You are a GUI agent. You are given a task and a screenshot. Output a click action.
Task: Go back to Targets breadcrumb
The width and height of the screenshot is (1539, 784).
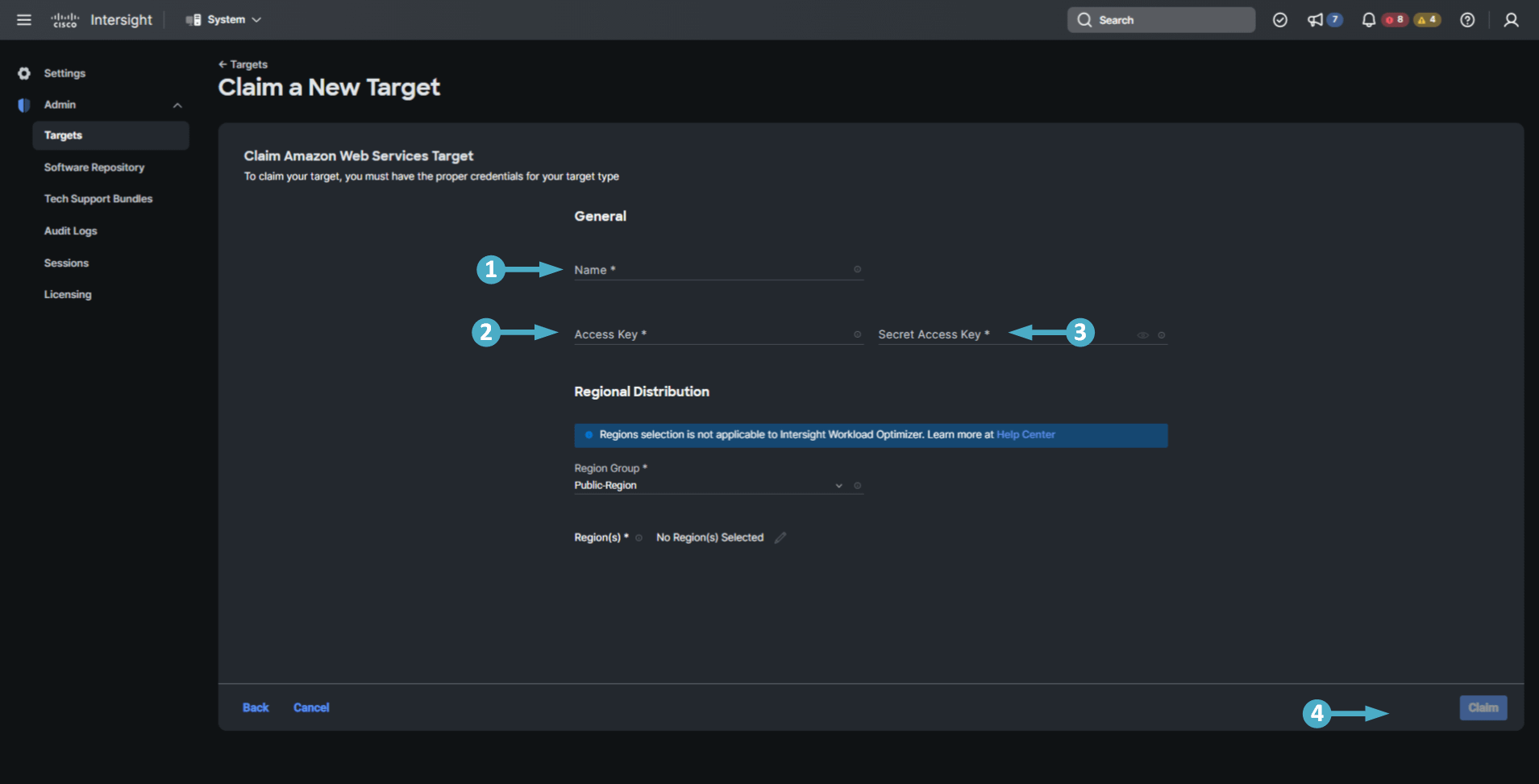[x=243, y=64]
